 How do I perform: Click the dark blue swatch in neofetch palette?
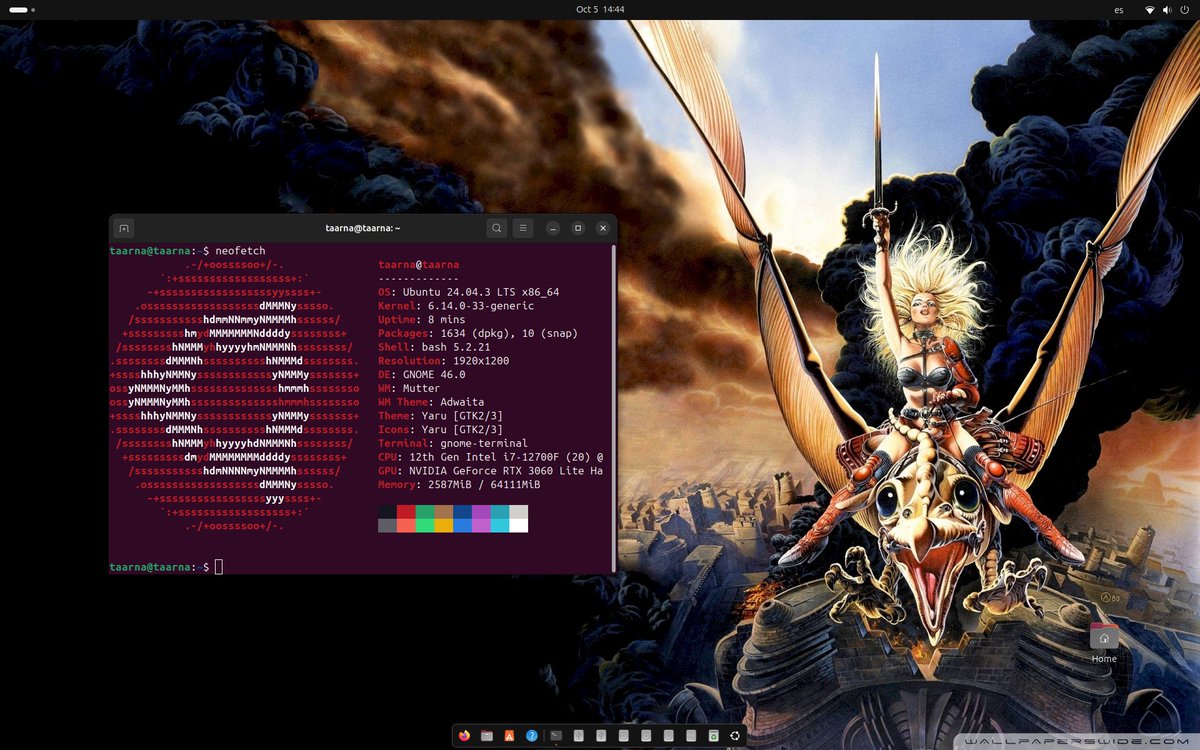coord(462,512)
